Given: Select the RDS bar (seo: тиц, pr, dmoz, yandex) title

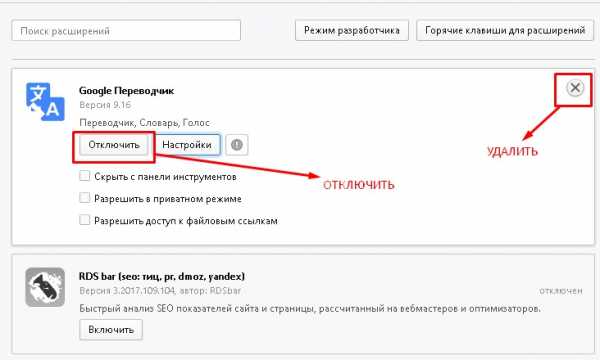Looking at the screenshot, I should (x=162, y=276).
